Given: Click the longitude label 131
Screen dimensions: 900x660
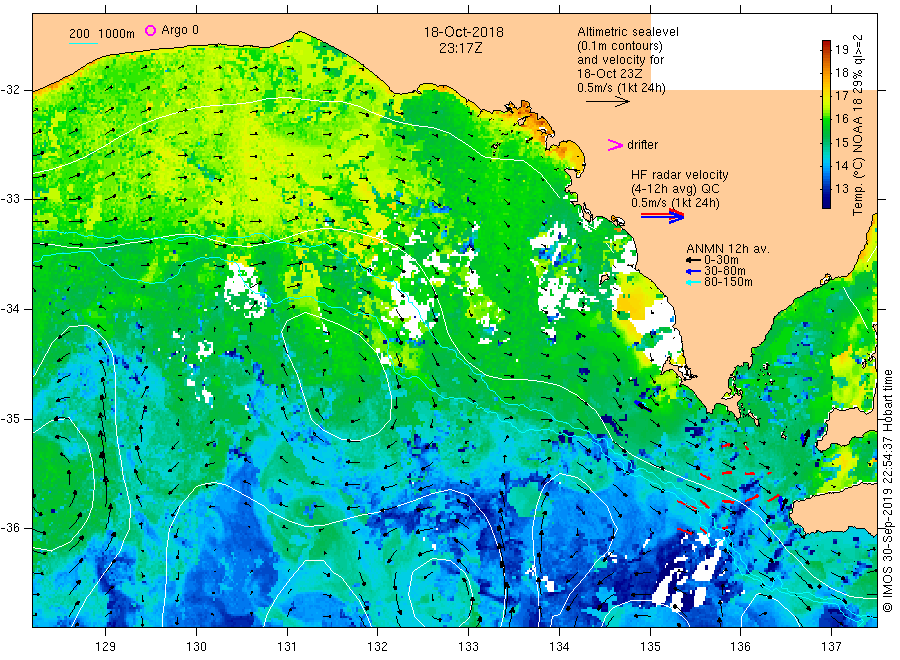Looking at the screenshot, I should (287, 647).
